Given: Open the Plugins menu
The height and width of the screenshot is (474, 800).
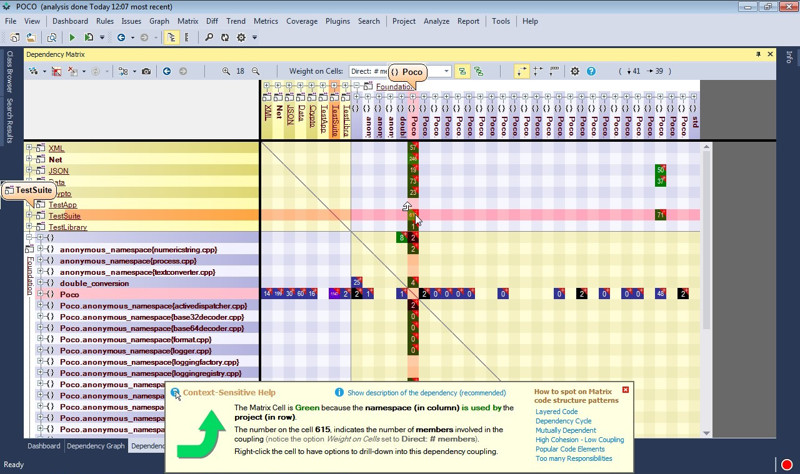Looking at the screenshot, I should point(338,21).
